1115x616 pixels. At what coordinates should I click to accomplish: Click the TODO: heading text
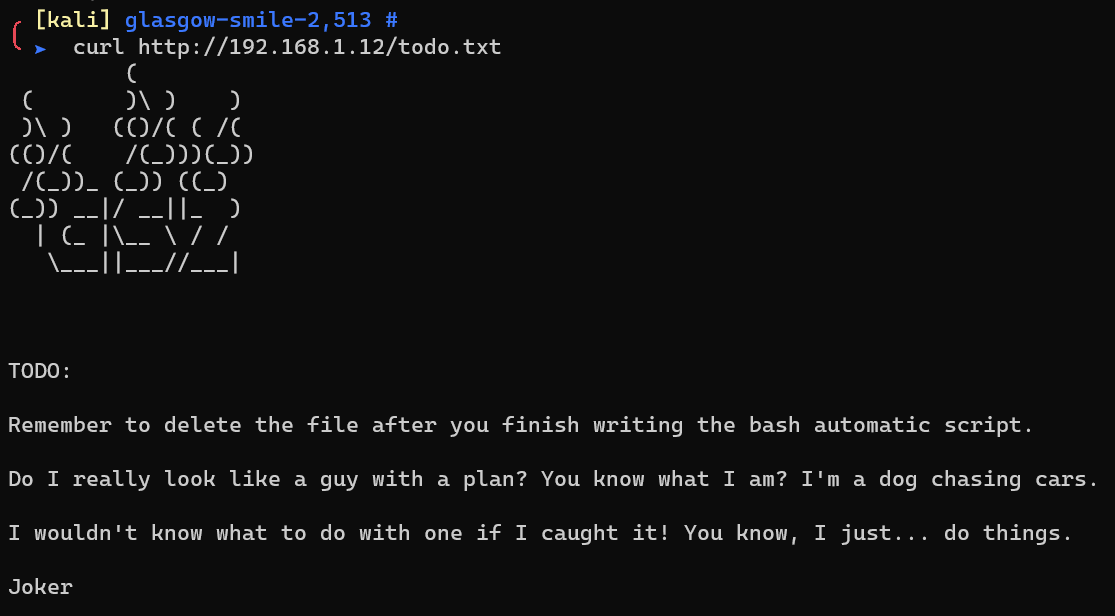coord(40,371)
